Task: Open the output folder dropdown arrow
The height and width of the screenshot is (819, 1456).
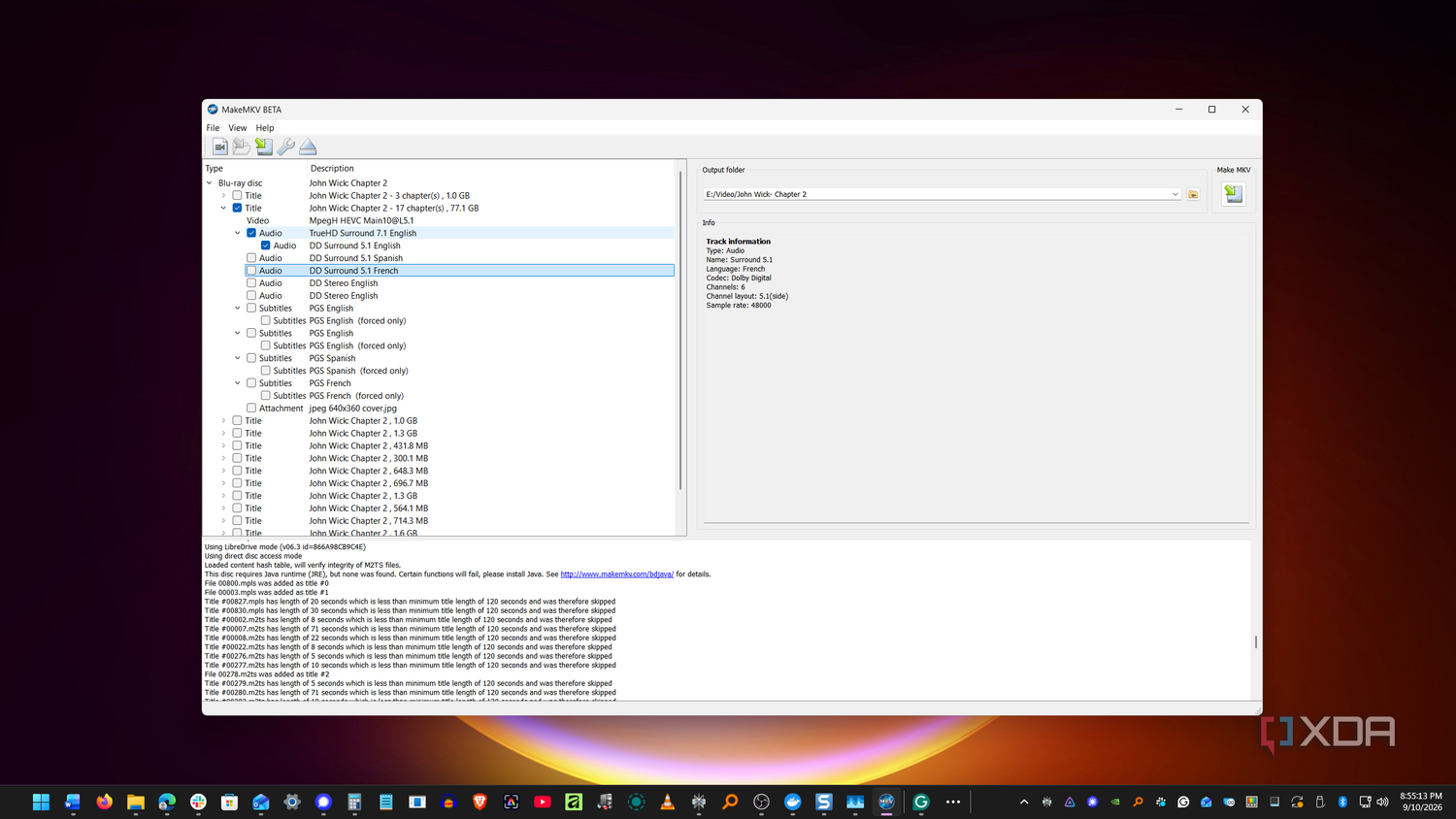Action: [x=1175, y=194]
